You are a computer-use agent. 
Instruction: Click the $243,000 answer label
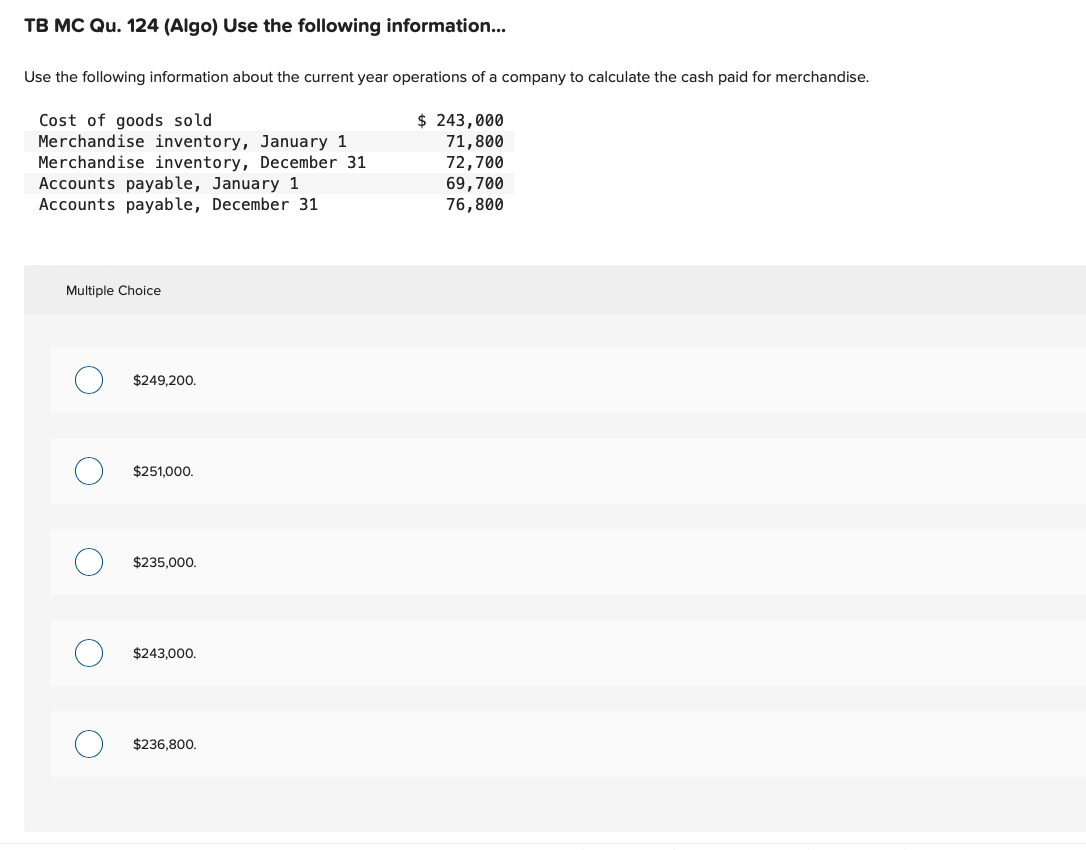[x=164, y=653]
